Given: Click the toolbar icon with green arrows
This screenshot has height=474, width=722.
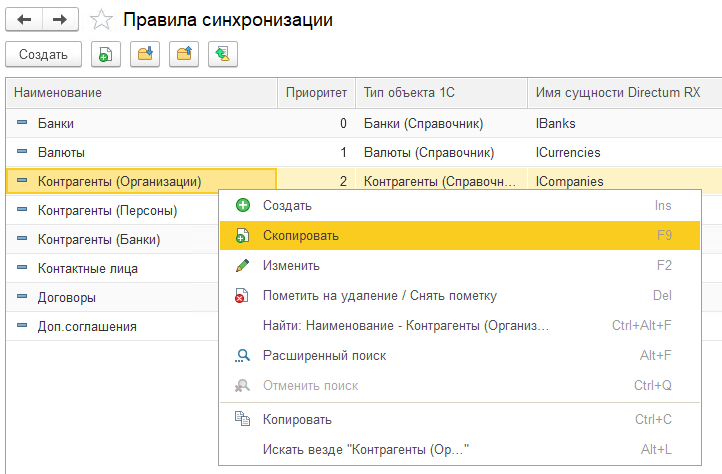Looking at the screenshot, I should pos(222,54).
